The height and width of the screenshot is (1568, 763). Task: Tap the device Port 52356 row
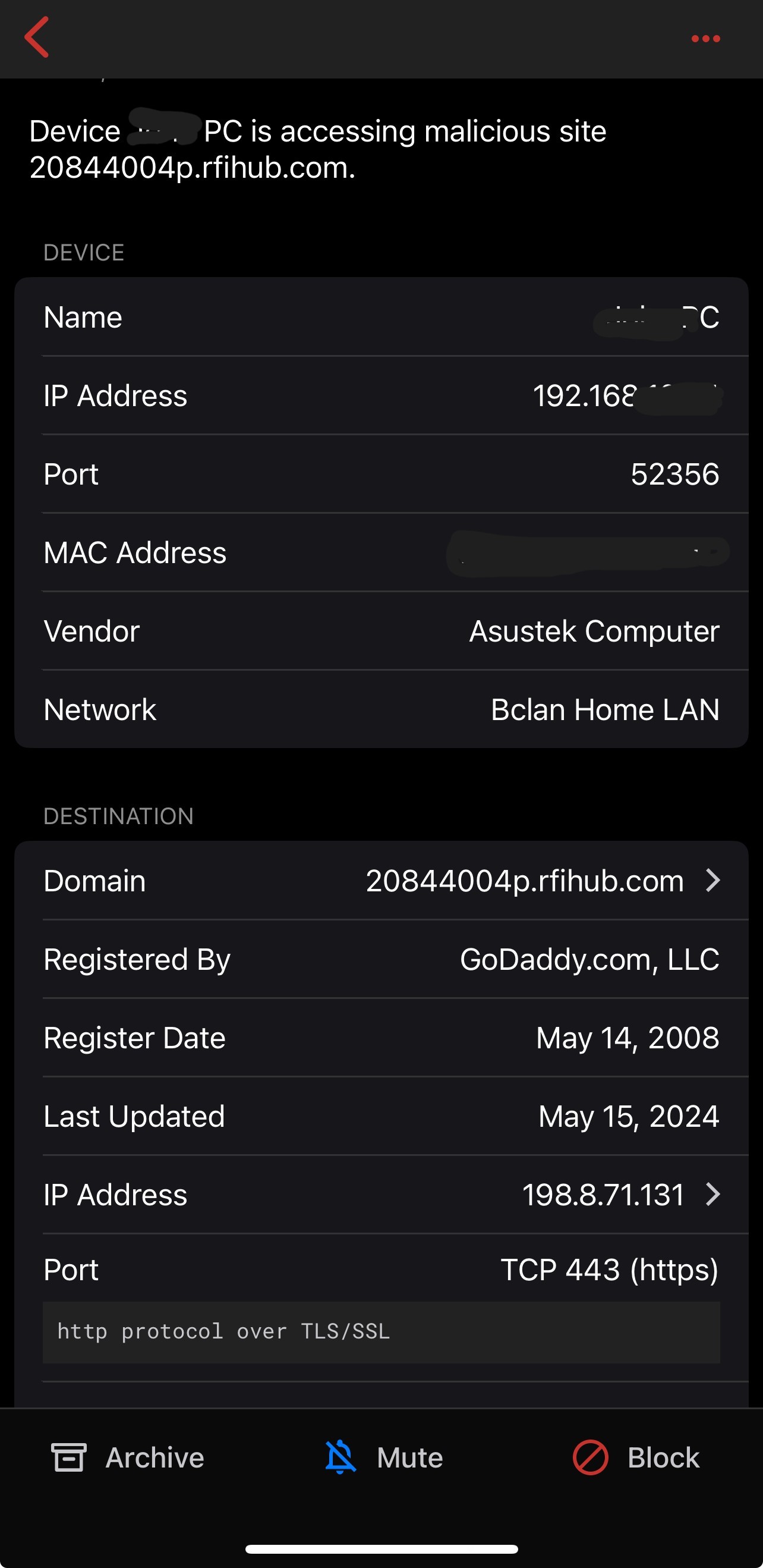click(381, 474)
